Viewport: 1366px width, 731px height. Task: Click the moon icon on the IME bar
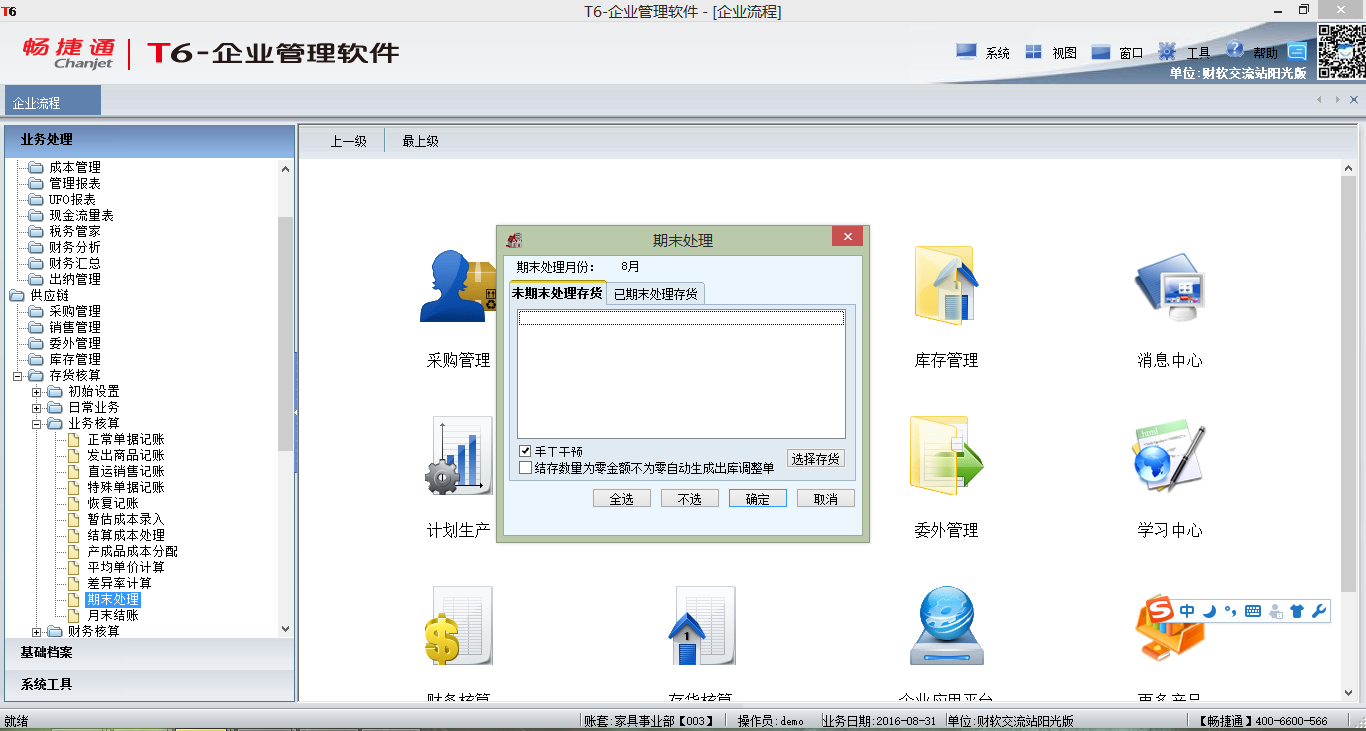[x=1209, y=611]
